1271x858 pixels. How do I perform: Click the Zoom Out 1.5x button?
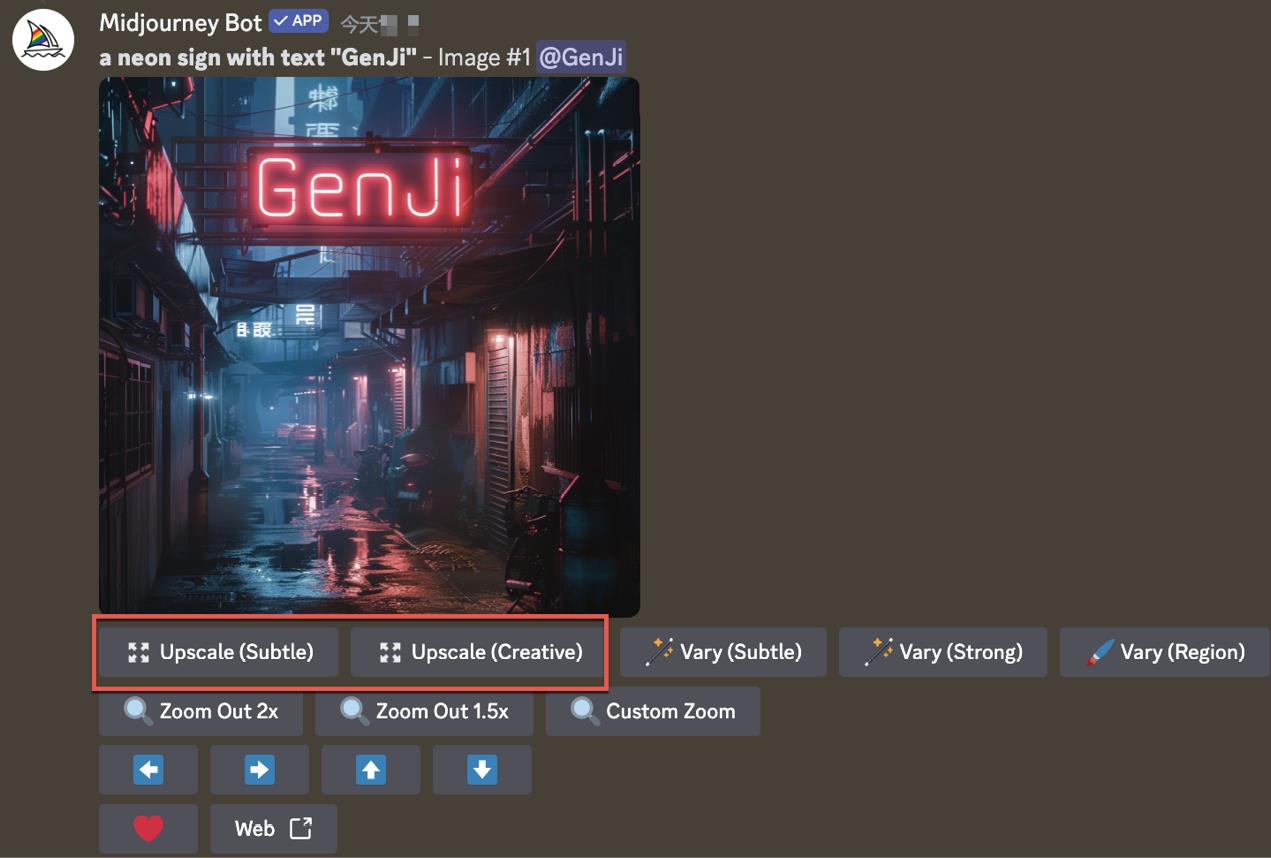[x=423, y=711]
